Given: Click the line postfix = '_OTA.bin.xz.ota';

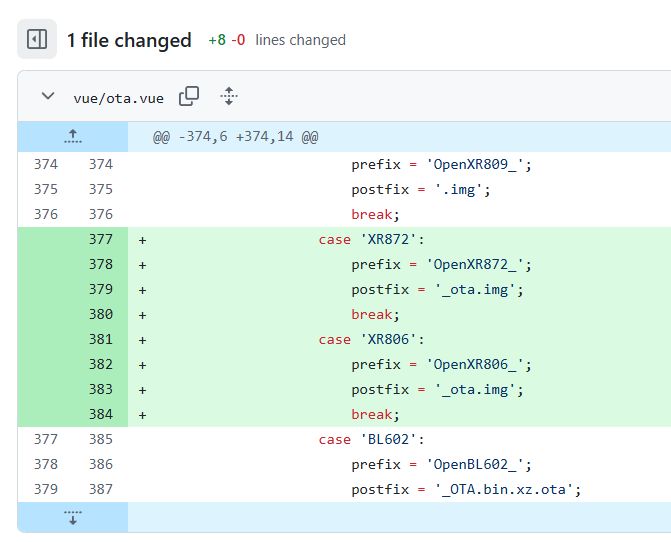Looking at the screenshot, I should [466, 489].
